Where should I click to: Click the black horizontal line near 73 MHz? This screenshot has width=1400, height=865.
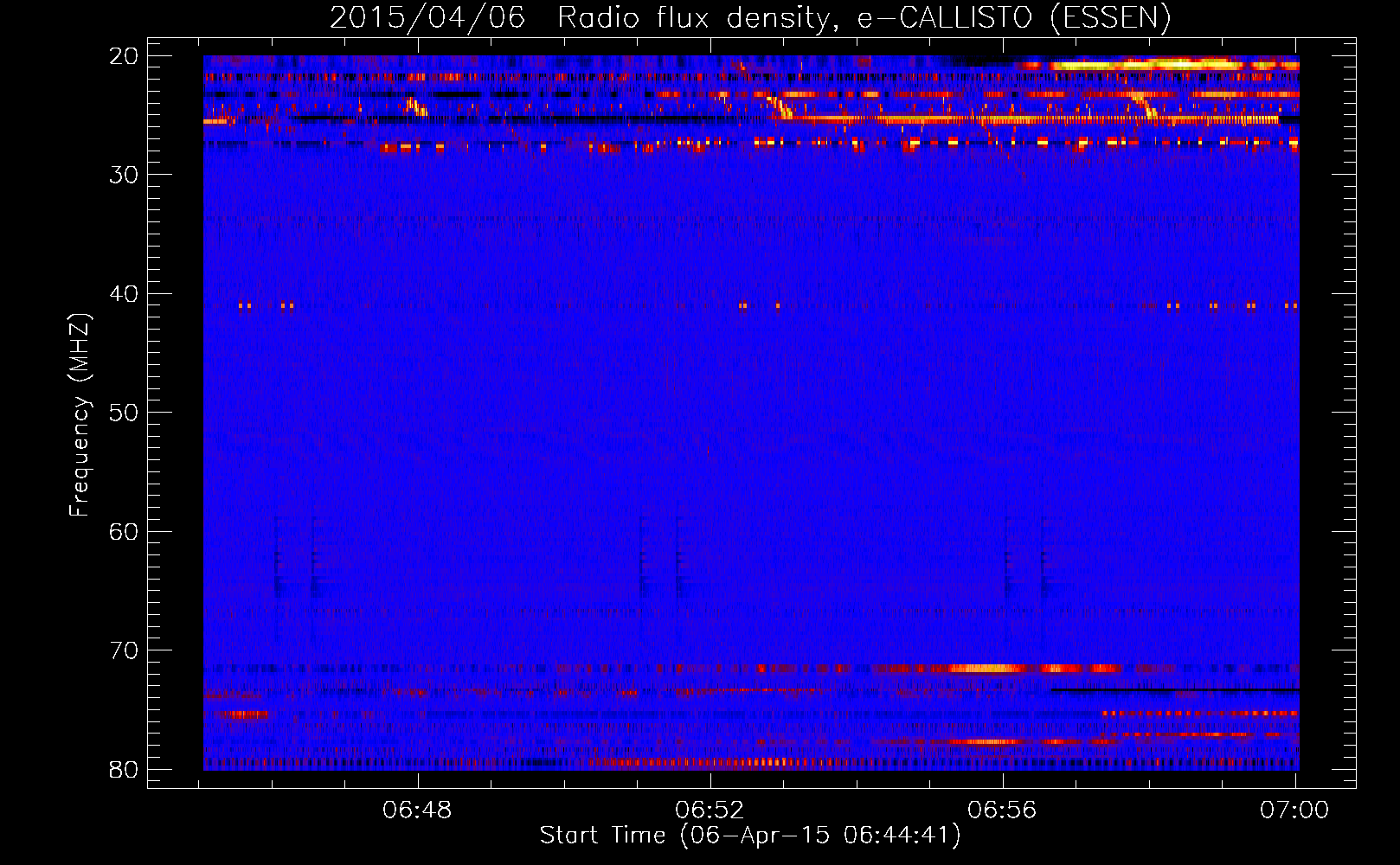click(x=1175, y=689)
